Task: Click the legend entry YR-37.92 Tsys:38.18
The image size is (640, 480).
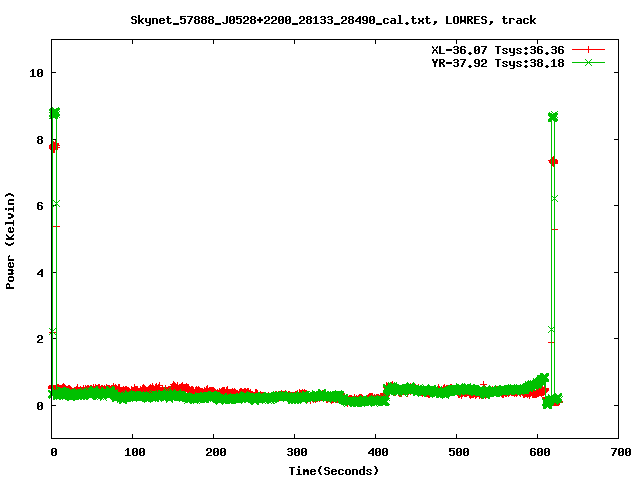Action: (x=498, y=63)
